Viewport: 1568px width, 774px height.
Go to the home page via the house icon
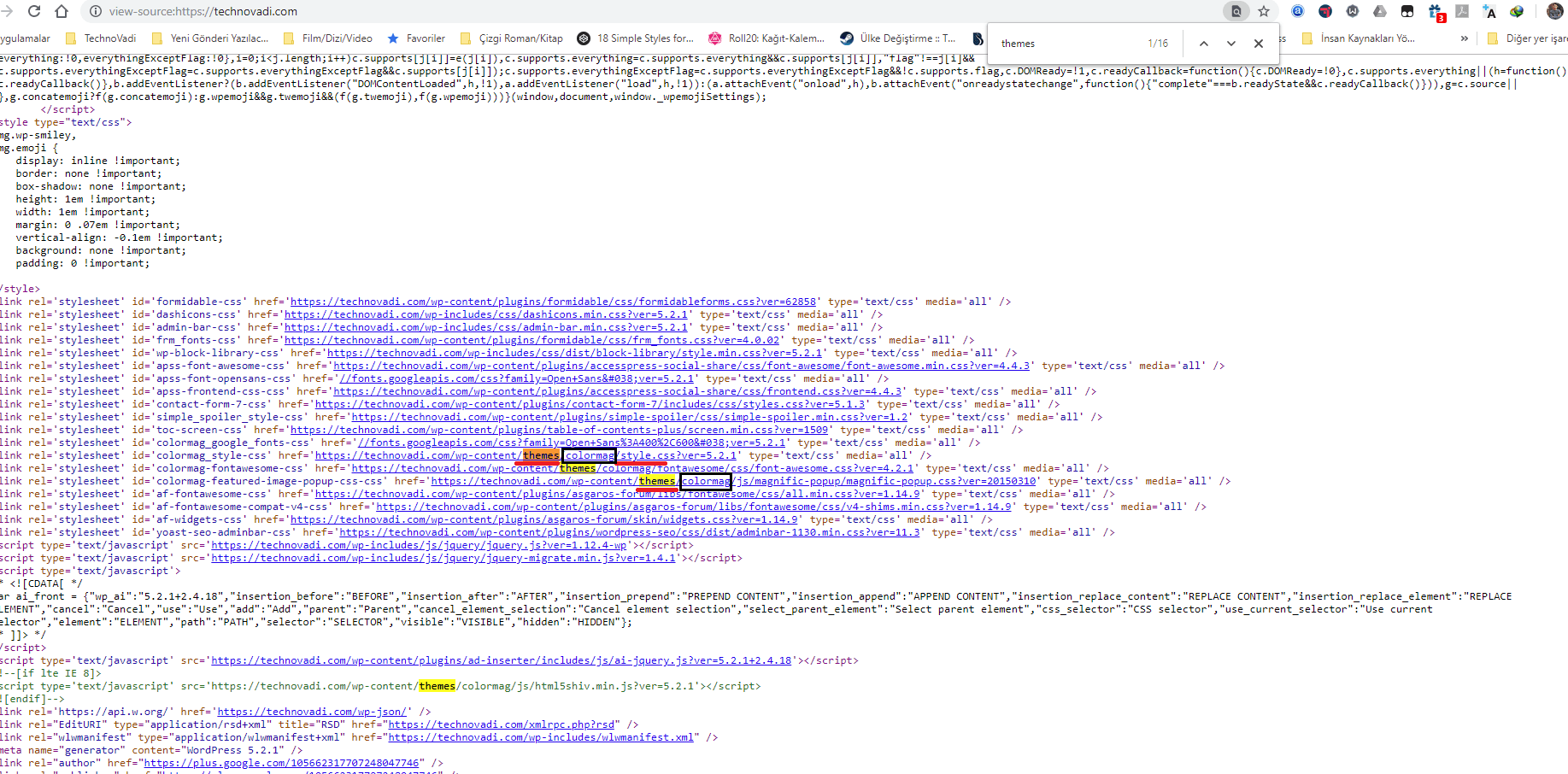[x=62, y=11]
